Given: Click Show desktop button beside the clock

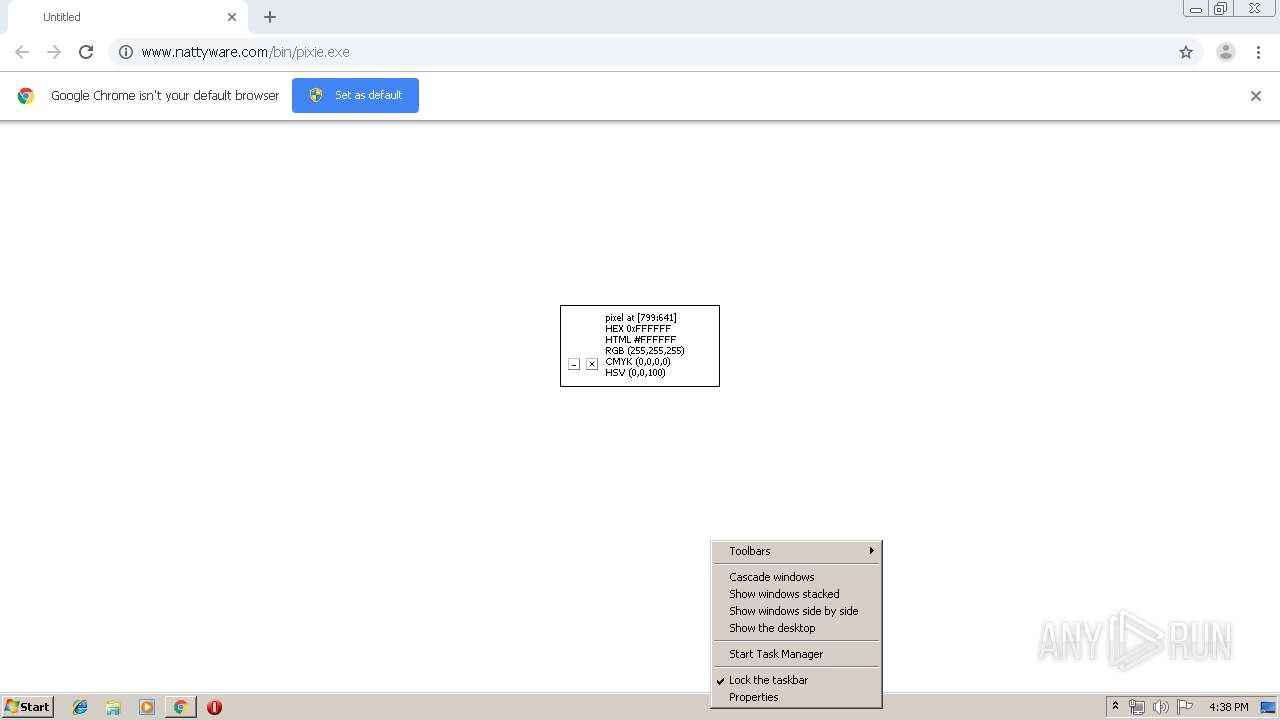Looking at the screenshot, I should click(1268, 707).
